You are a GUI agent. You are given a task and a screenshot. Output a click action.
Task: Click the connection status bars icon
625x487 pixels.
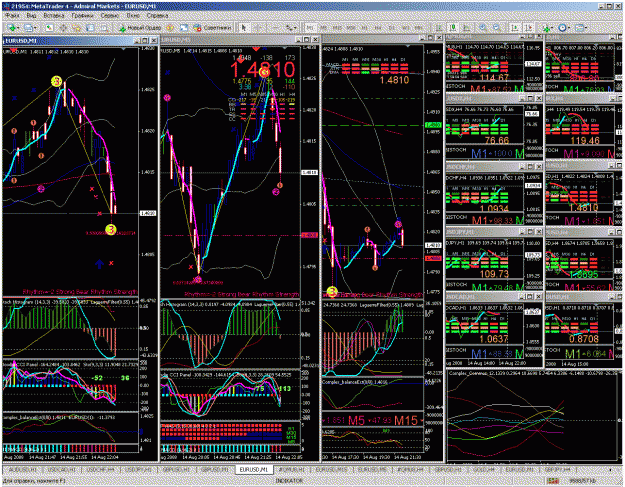(552, 481)
